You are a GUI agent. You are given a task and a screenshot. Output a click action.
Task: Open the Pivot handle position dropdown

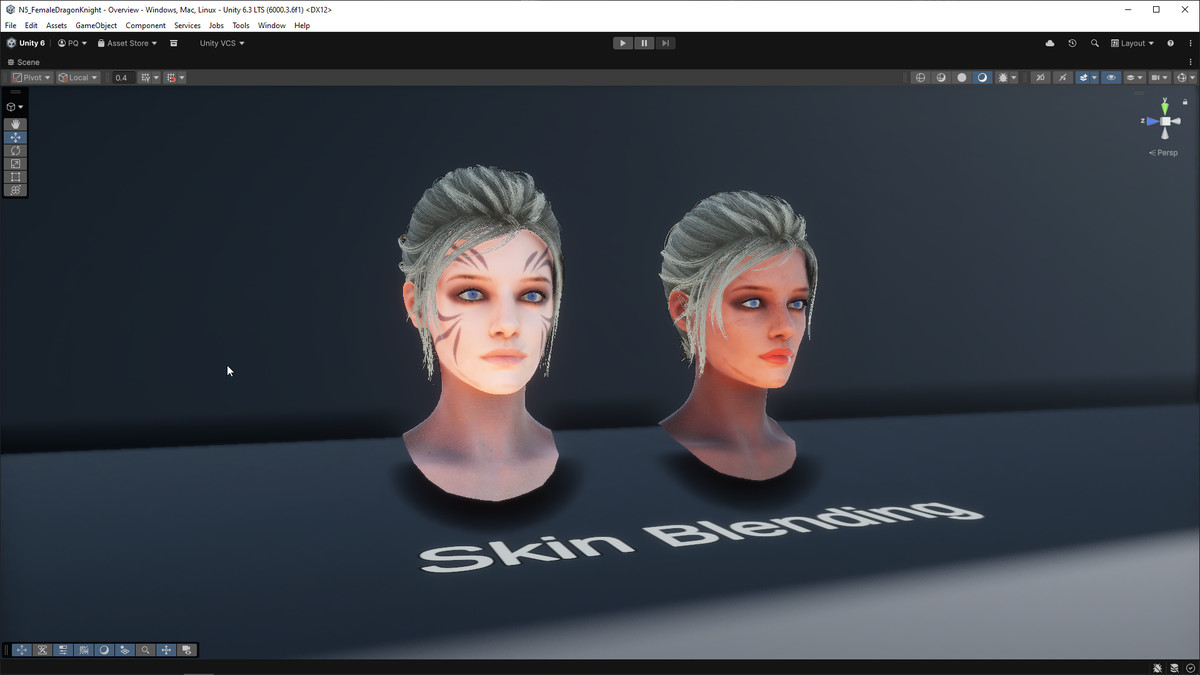(x=31, y=78)
